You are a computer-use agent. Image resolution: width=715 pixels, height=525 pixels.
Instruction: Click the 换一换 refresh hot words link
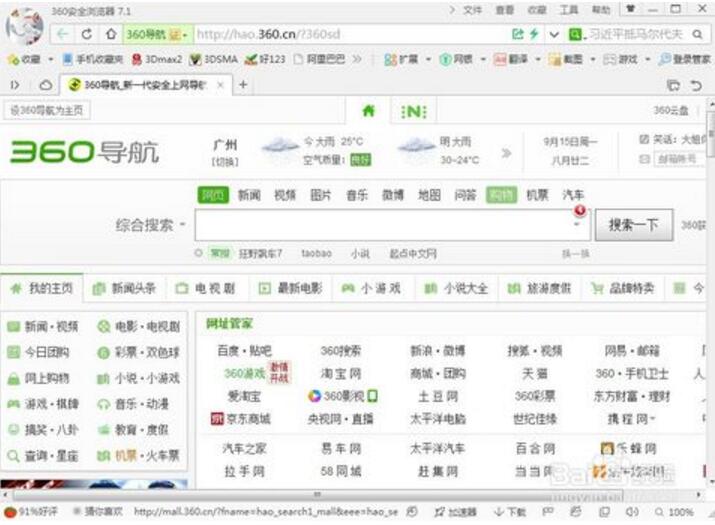[x=576, y=254]
